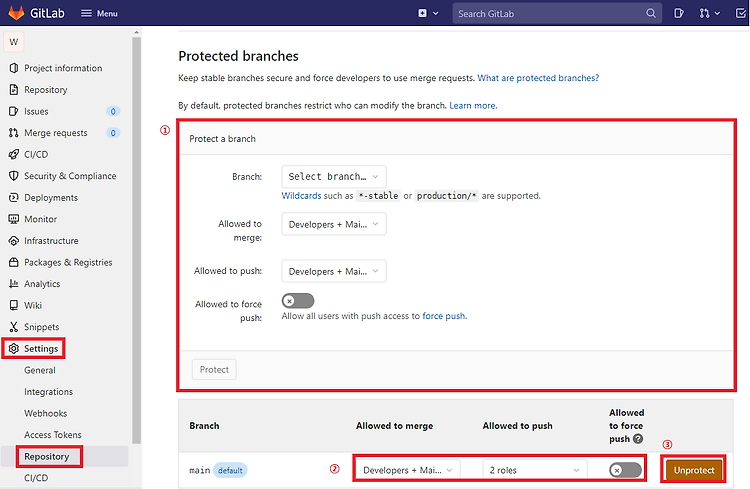Click the Infrastructure sidebar icon
This screenshot has width=750, height=489.
click(x=14, y=241)
